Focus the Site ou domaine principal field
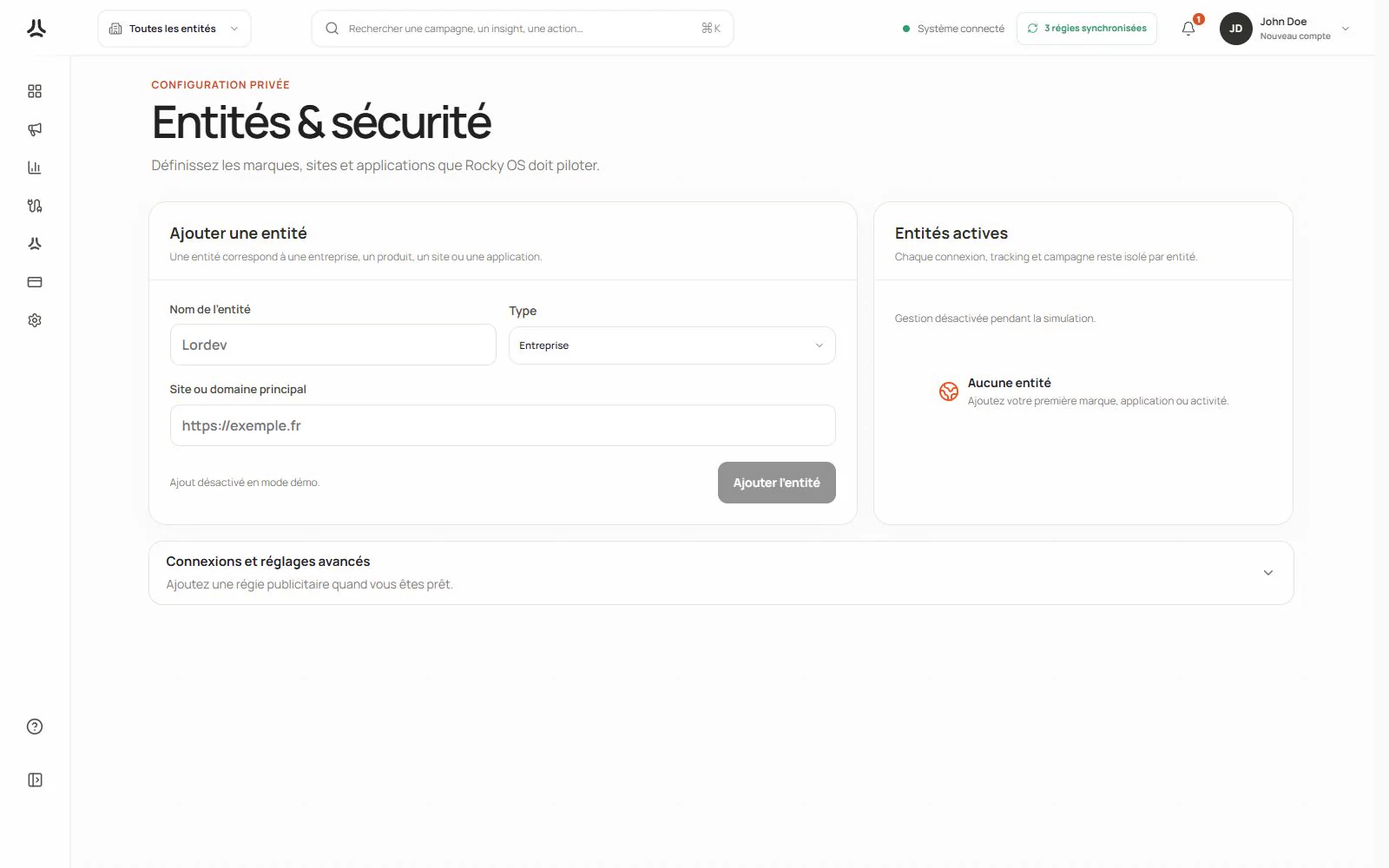Image resolution: width=1389 pixels, height=868 pixels. 503,425
